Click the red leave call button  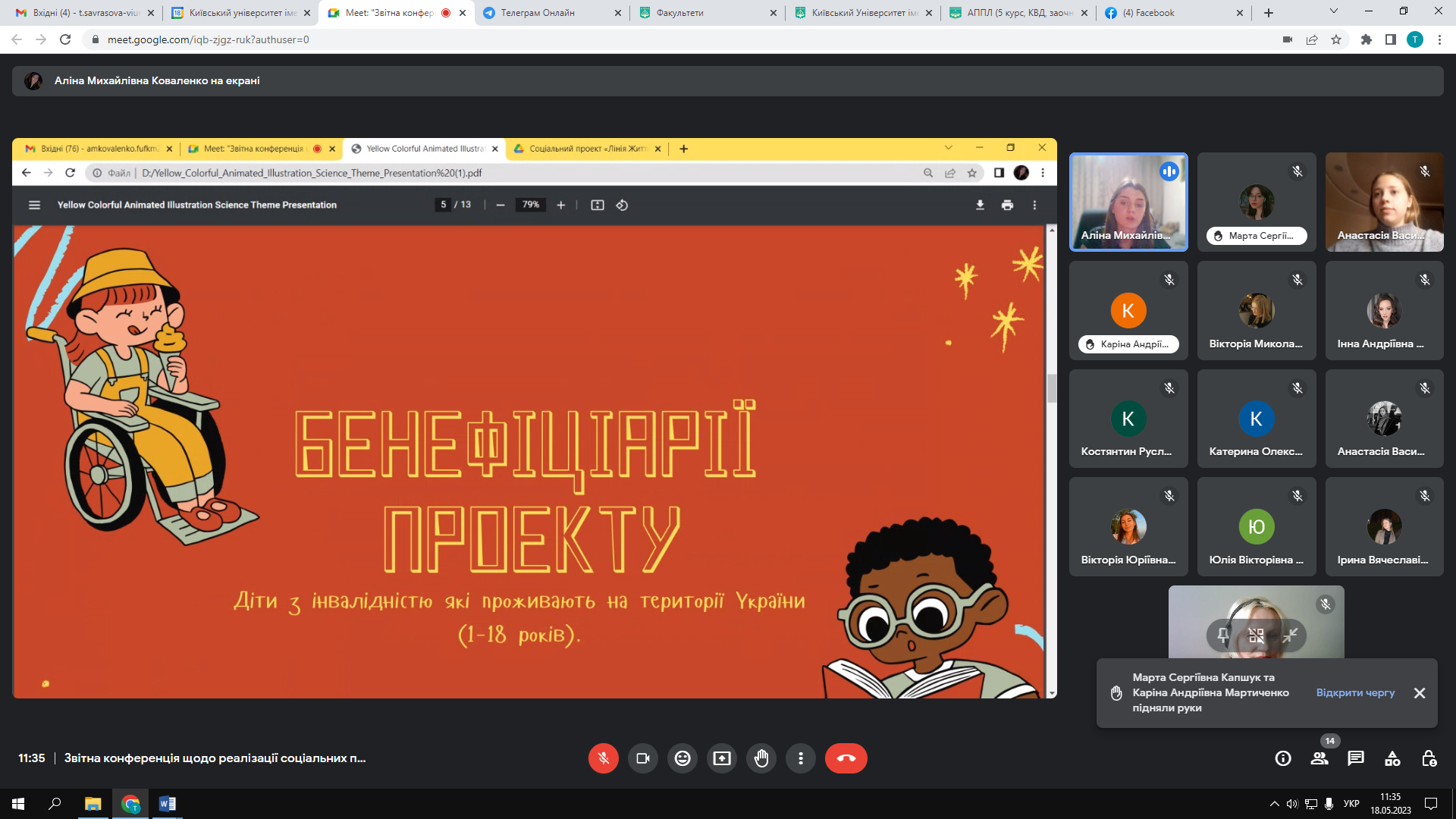coord(846,758)
